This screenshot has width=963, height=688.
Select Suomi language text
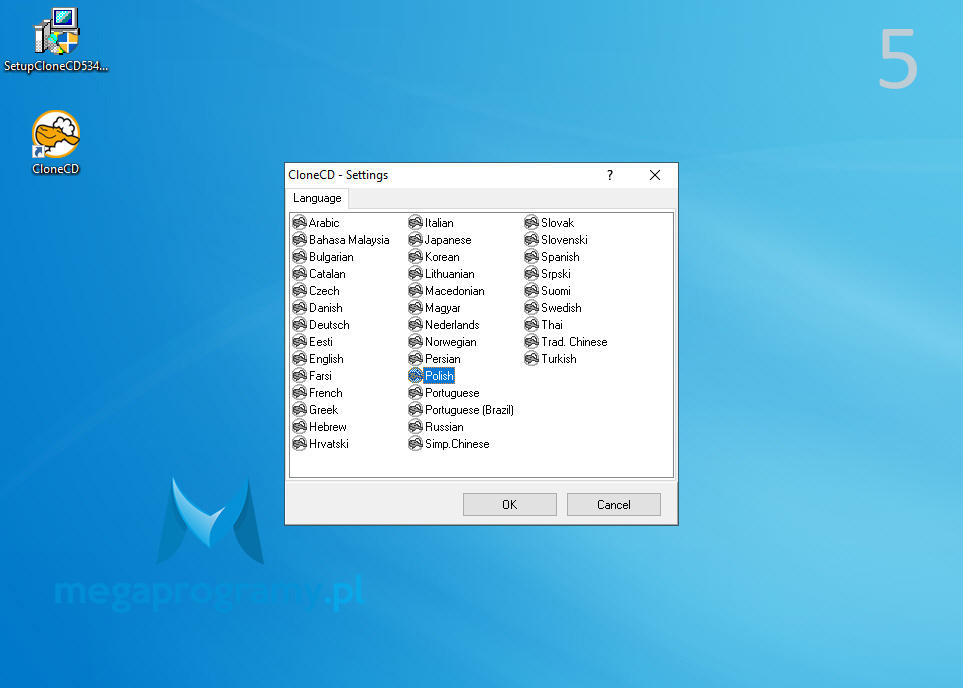pos(556,291)
